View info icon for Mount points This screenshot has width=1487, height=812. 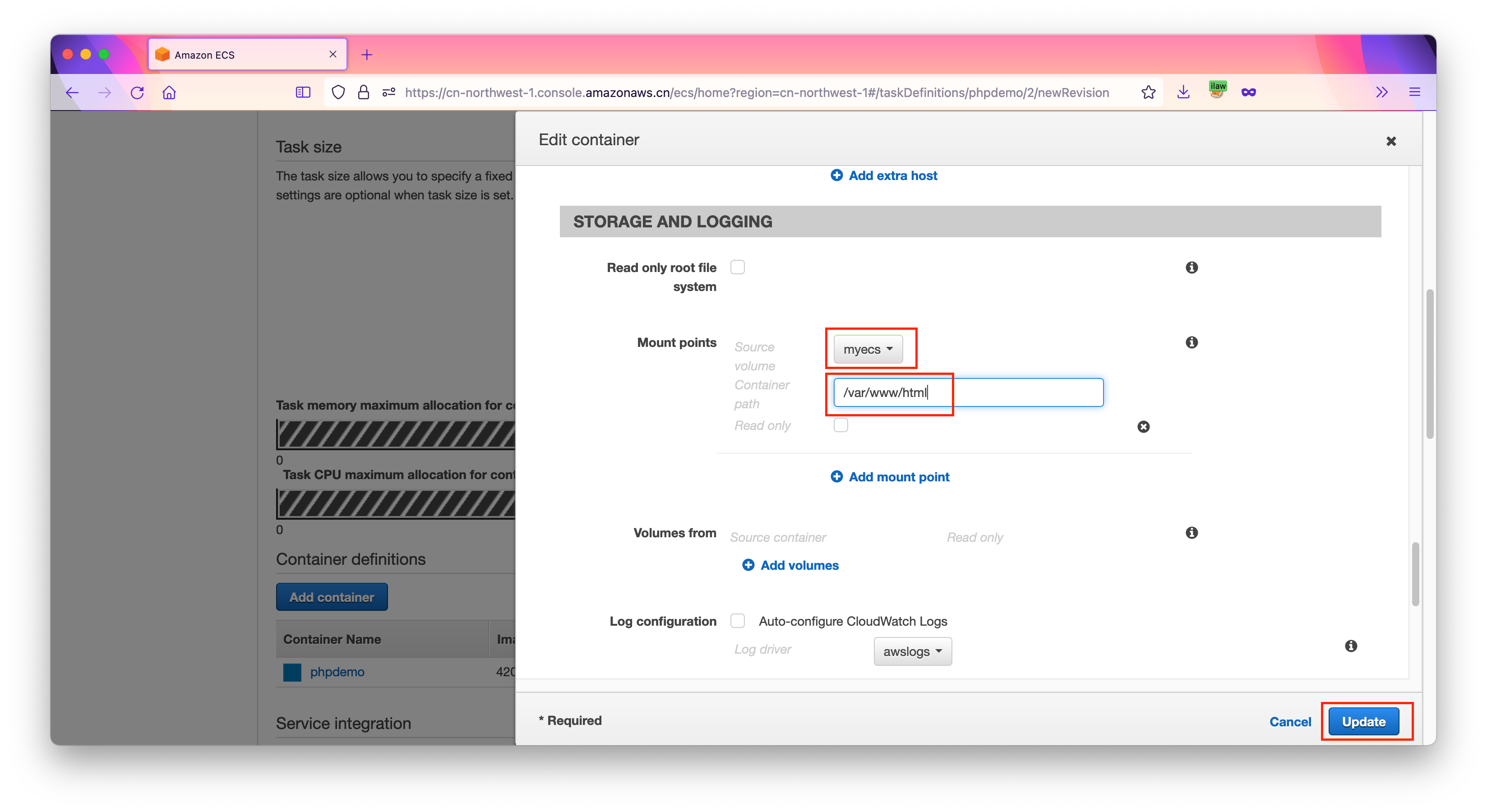point(1191,342)
